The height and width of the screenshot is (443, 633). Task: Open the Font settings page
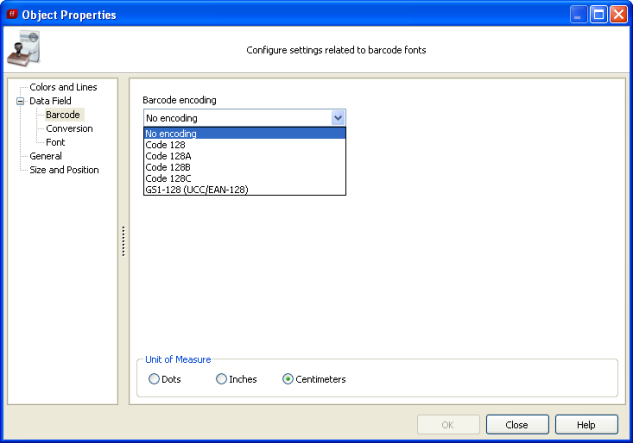pyautogui.click(x=55, y=142)
